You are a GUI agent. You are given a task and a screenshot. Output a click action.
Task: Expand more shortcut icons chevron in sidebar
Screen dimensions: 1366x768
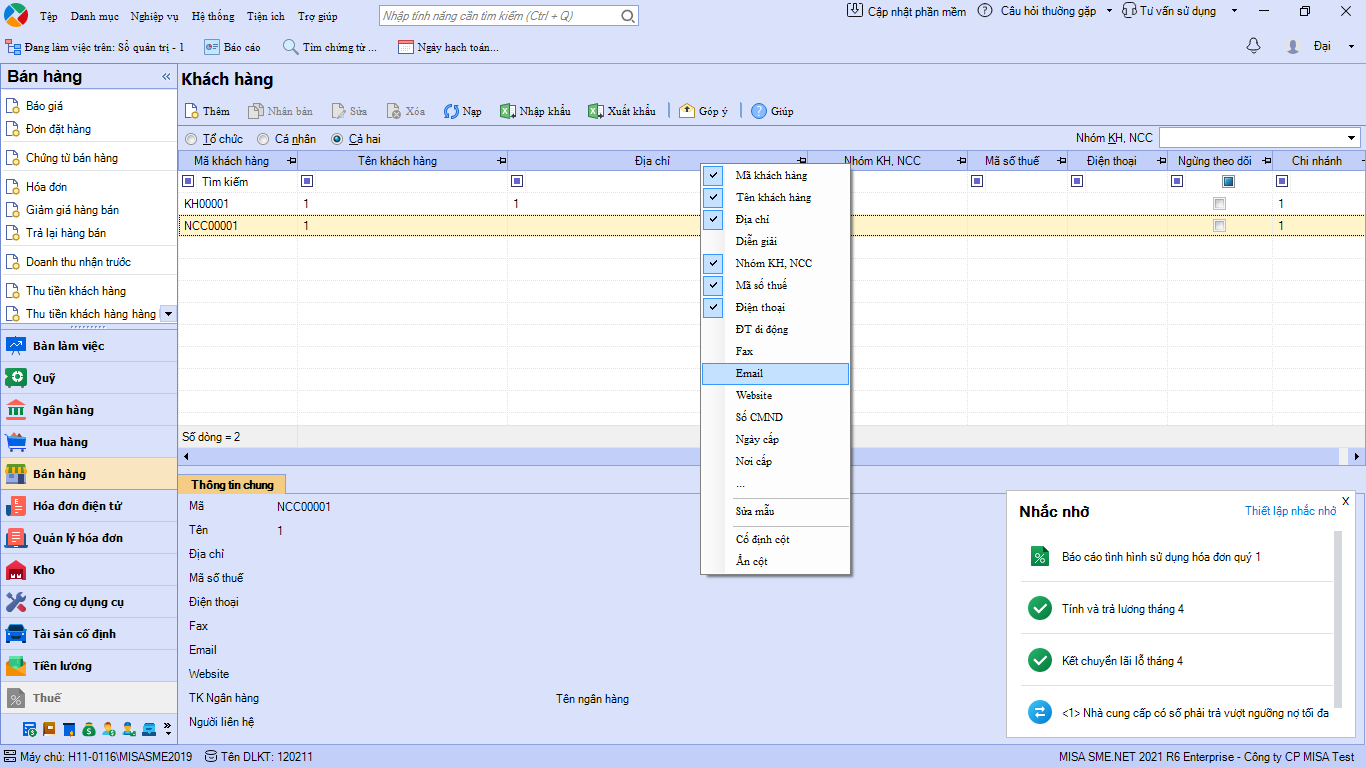pos(168,728)
